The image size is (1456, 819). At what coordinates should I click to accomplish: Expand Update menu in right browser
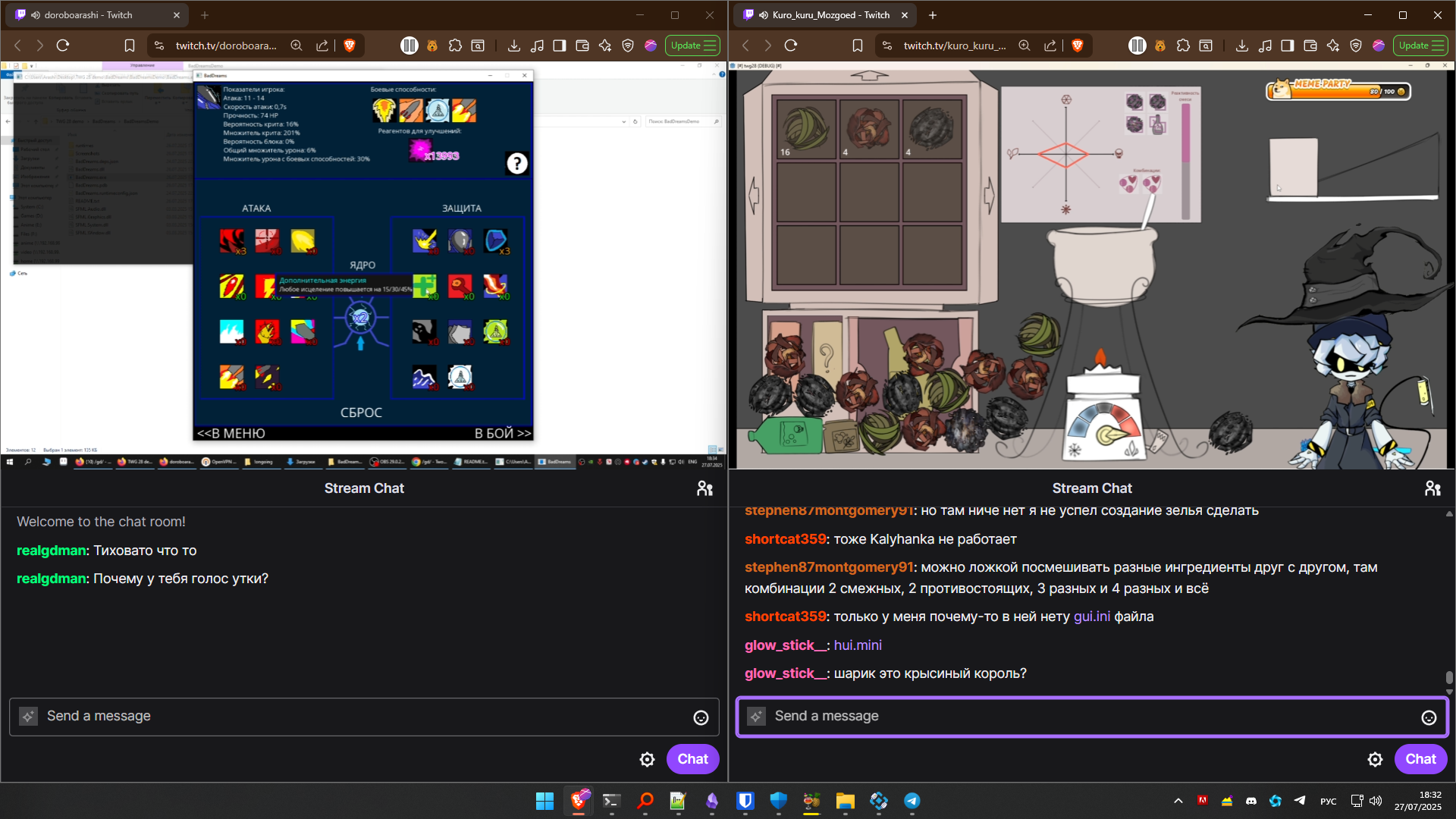click(x=1421, y=45)
